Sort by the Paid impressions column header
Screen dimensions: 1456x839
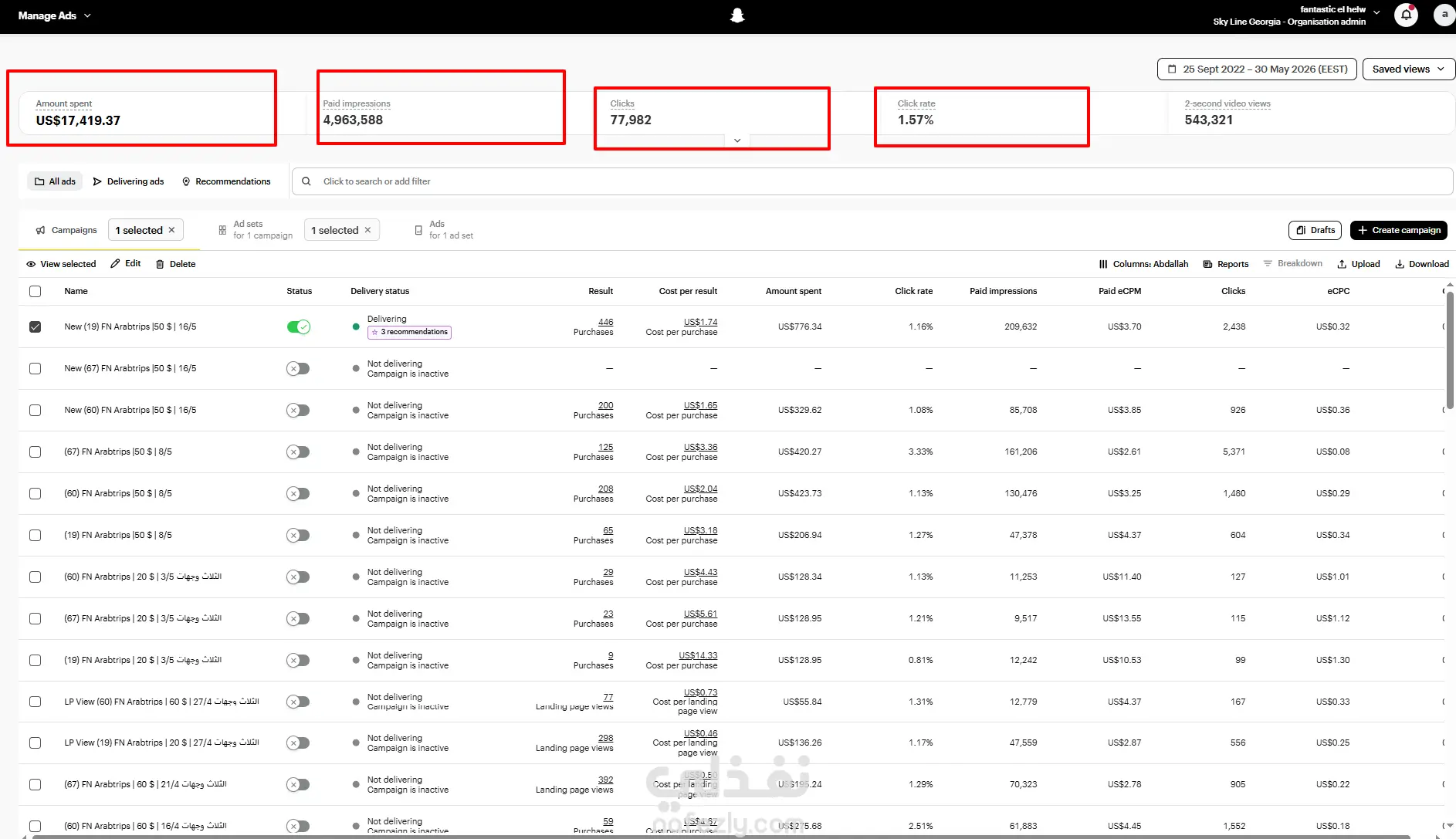pos(1004,291)
